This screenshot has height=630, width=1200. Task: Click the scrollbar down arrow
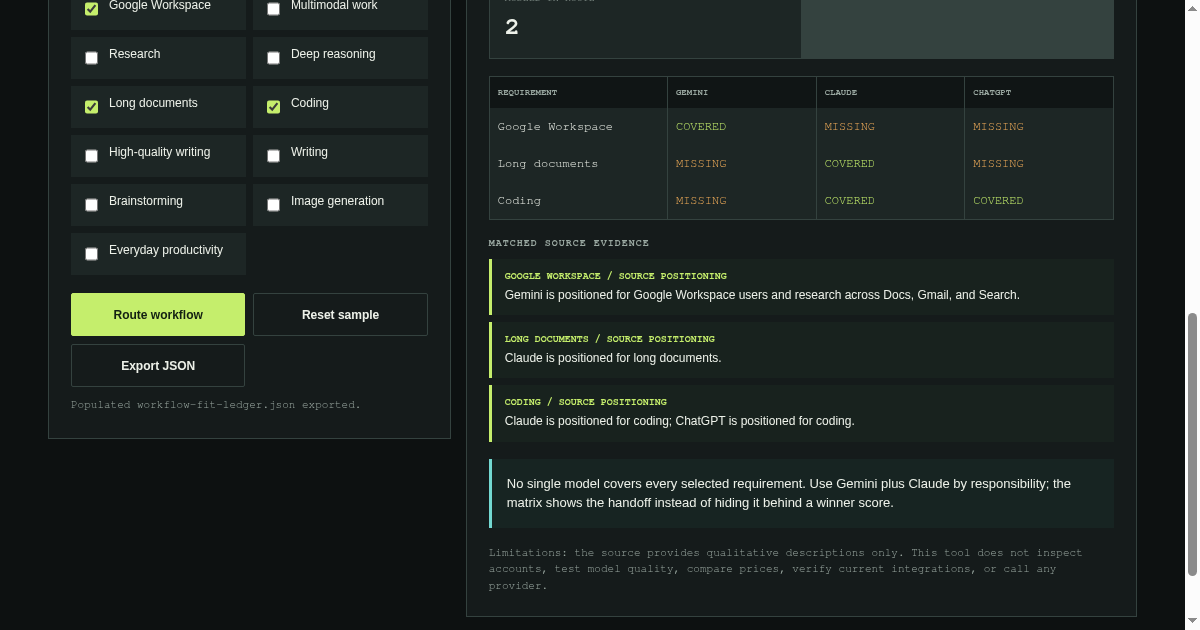pyautogui.click(x=1192, y=622)
